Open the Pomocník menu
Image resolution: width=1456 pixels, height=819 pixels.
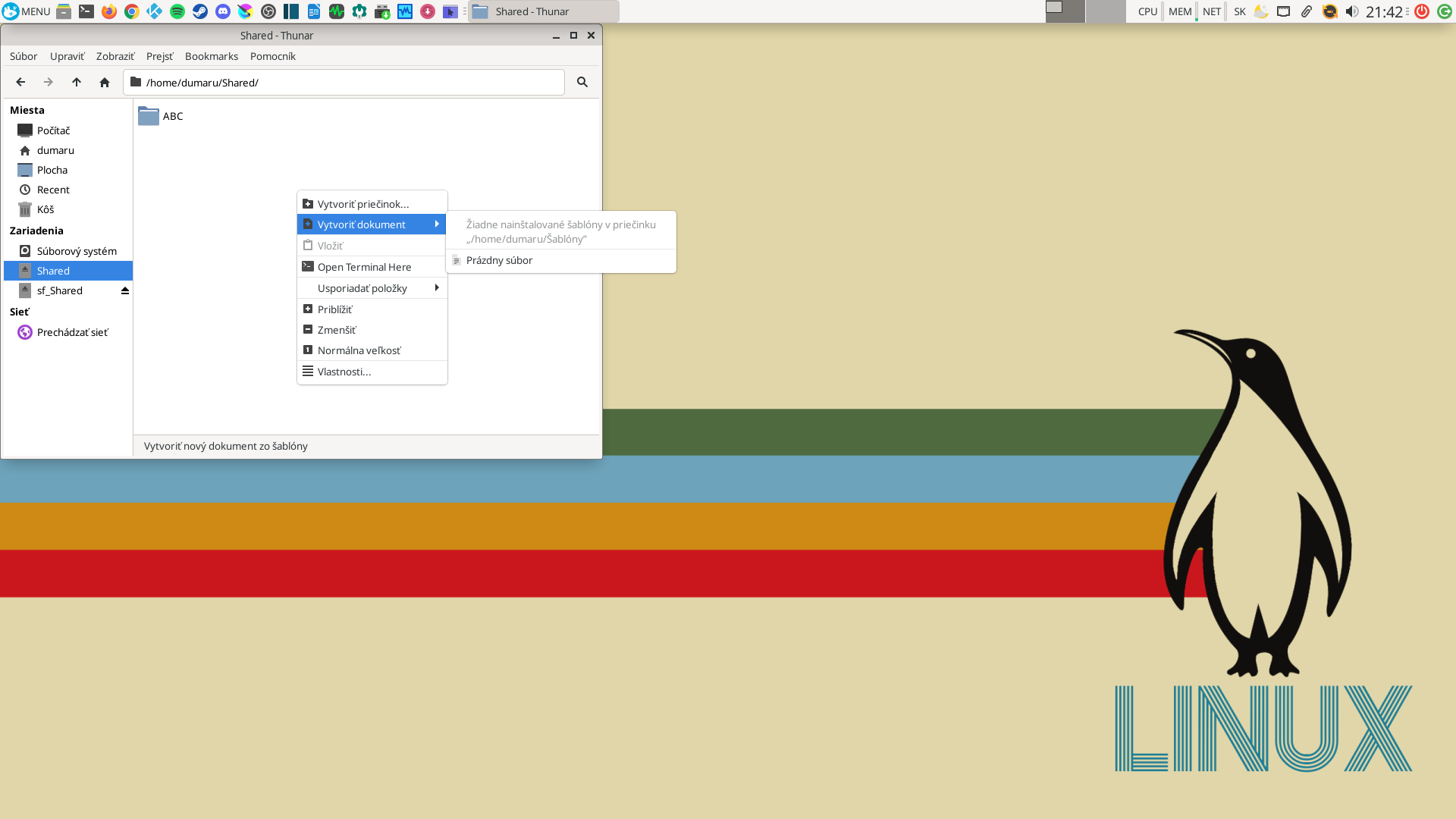click(273, 56)
